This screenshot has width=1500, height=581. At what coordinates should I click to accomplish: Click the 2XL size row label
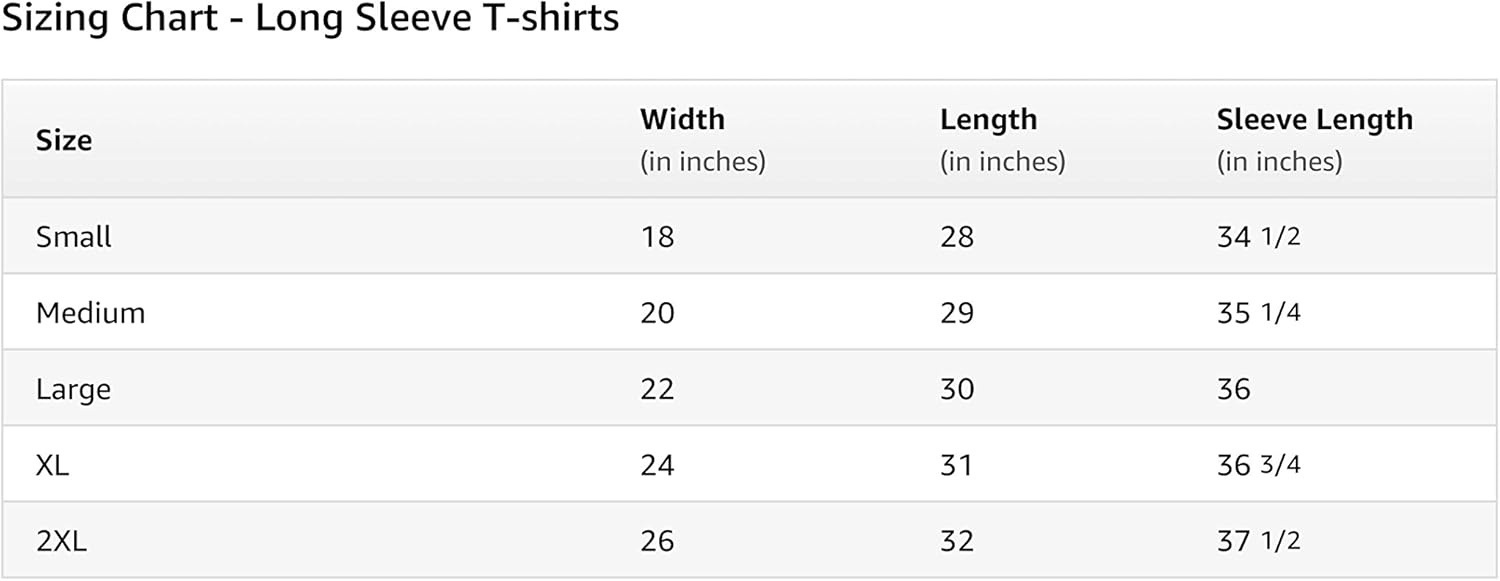[61, 541]
